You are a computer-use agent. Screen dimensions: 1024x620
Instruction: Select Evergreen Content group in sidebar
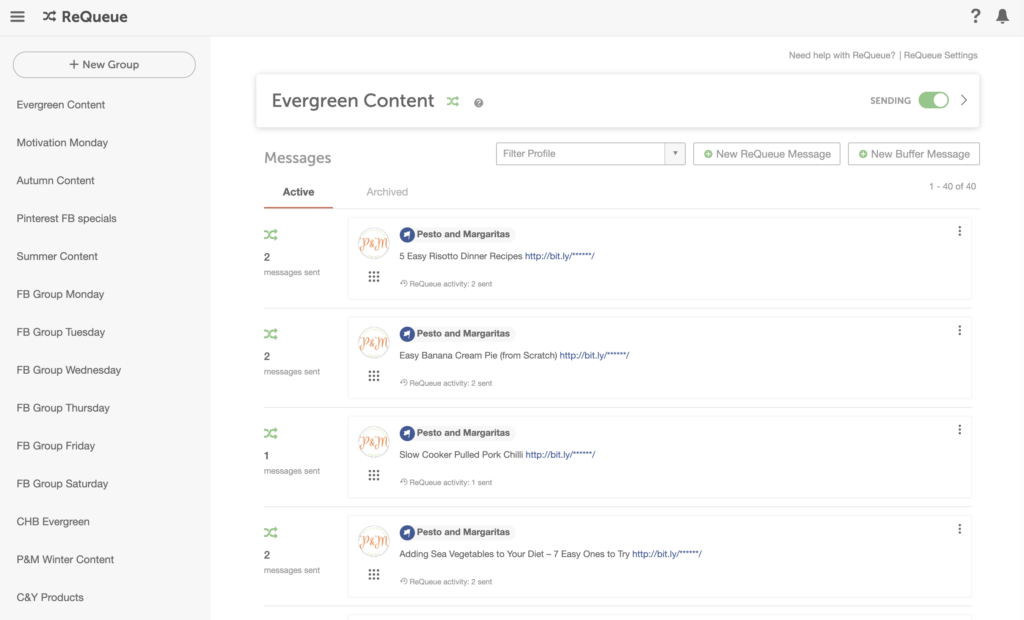(61, 105)
